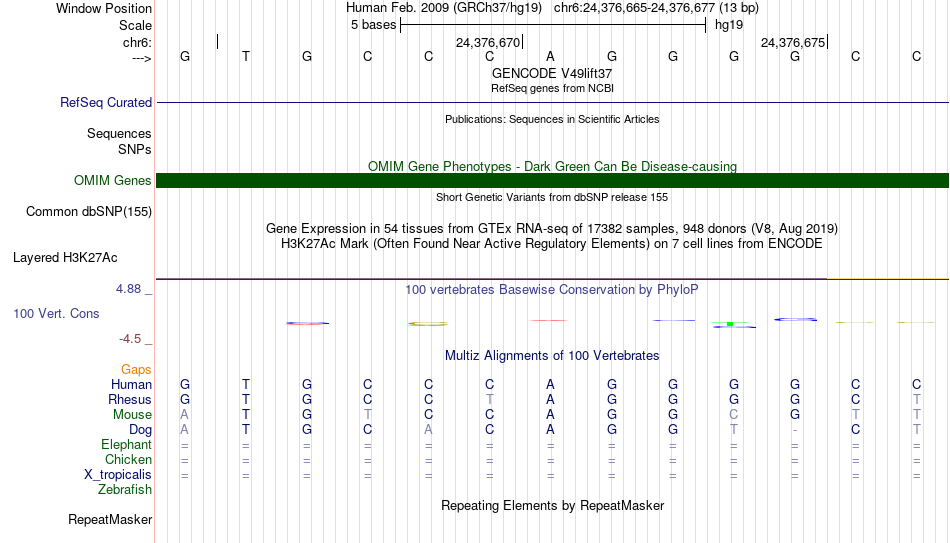
Task: Click the T base in the reference sequence
Action: [x=246, y=56]
